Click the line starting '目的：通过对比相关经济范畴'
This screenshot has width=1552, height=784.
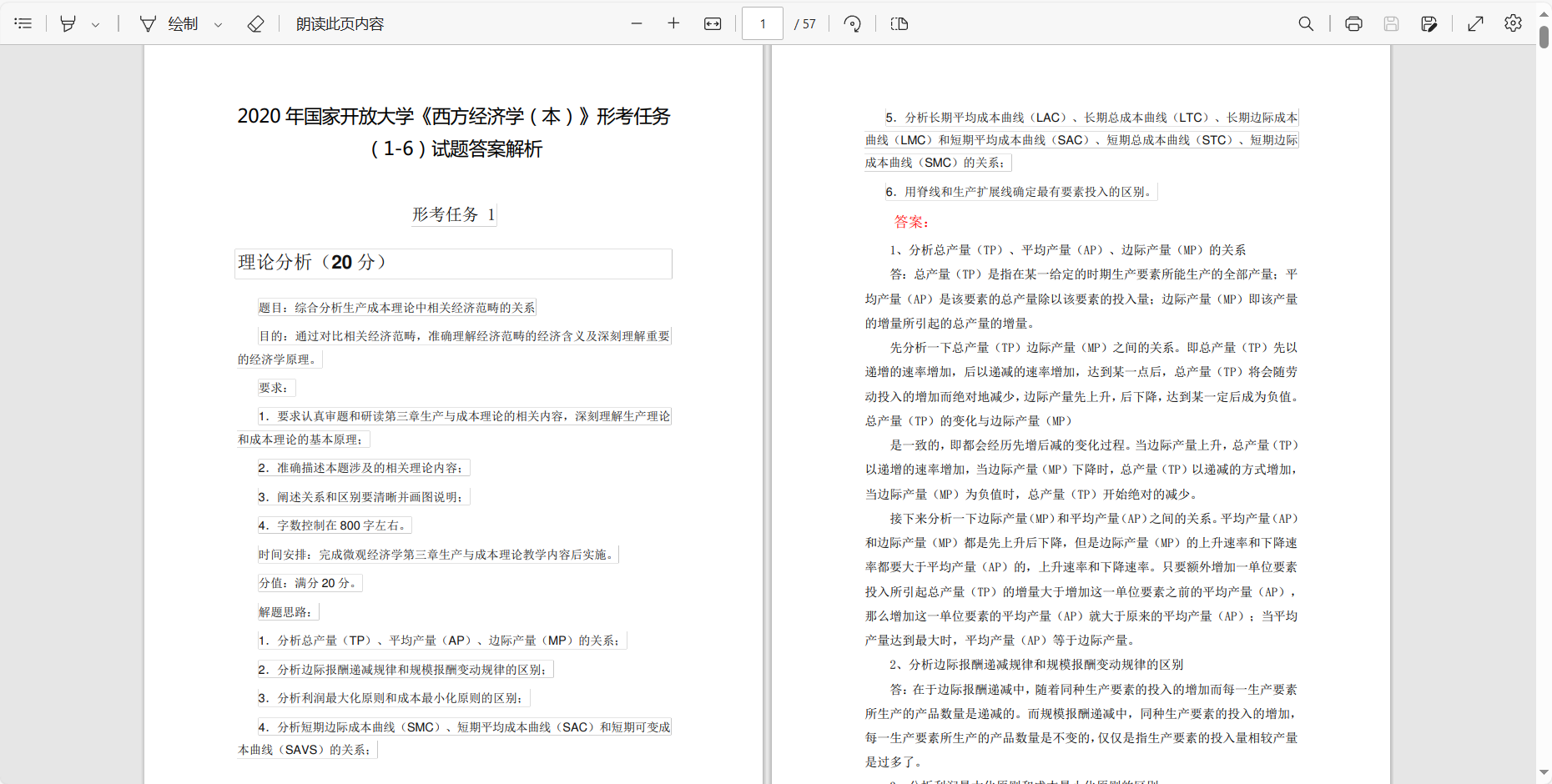point(465,336)
